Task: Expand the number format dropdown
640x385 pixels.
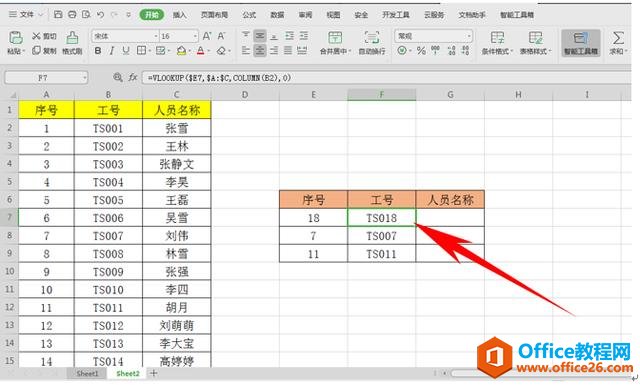Action: point(469,36)
